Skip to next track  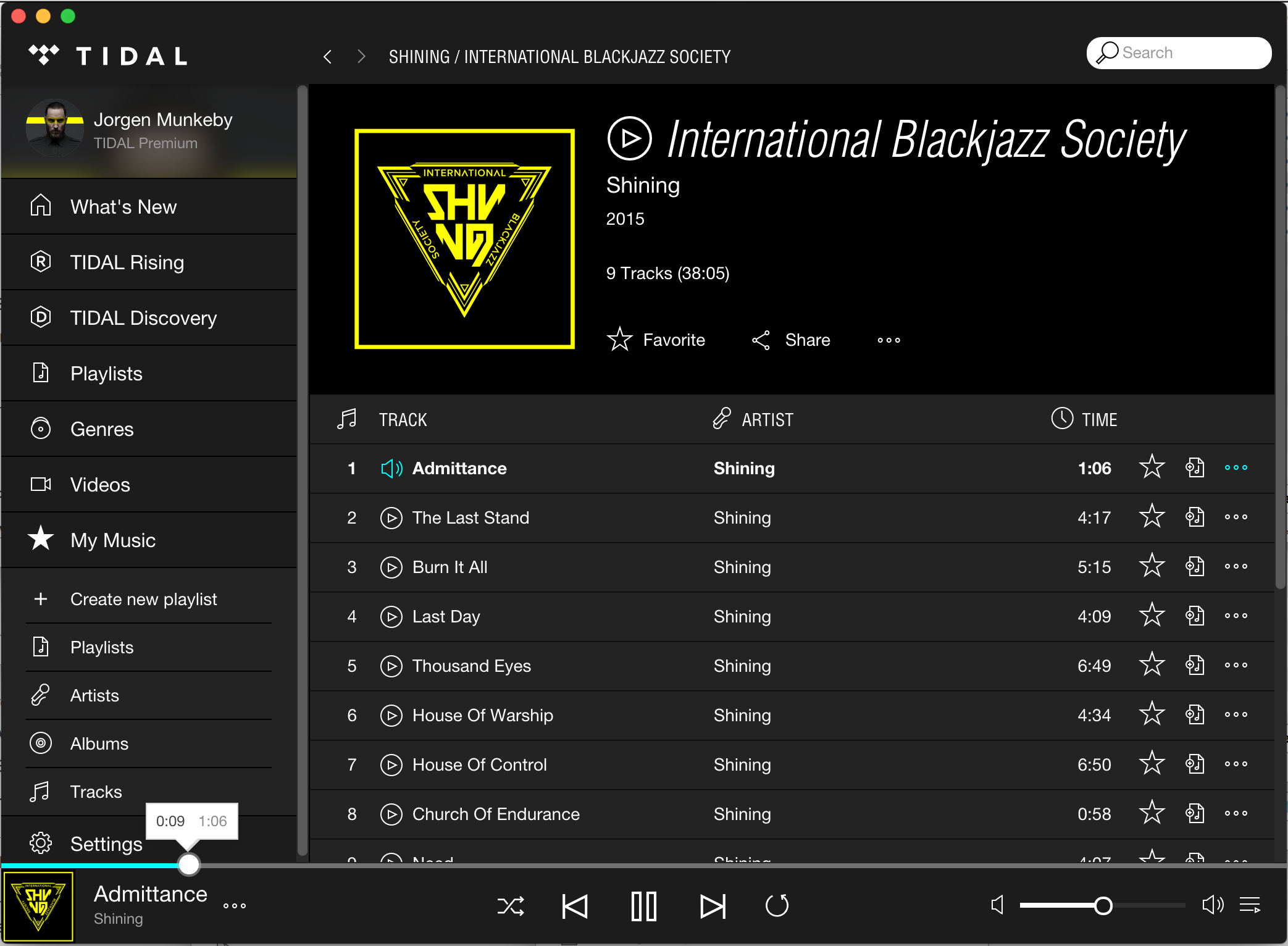[713, 906]
